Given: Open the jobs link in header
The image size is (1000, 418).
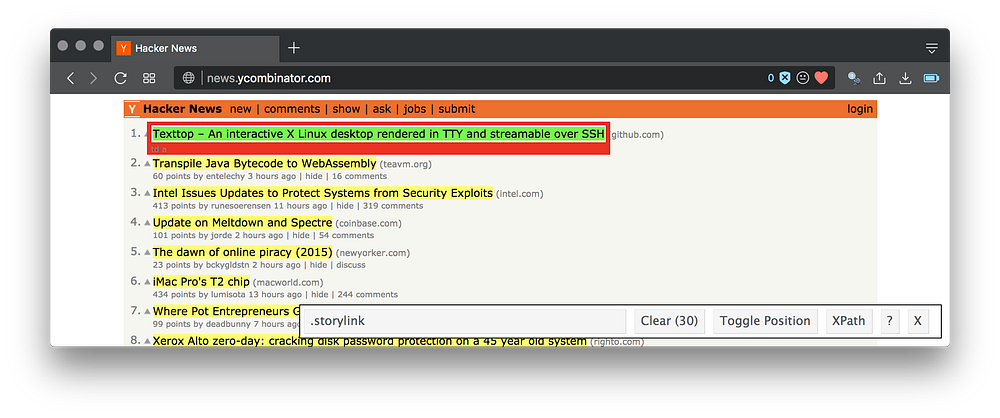Looking at the screenshot, I should click(415, 109).
